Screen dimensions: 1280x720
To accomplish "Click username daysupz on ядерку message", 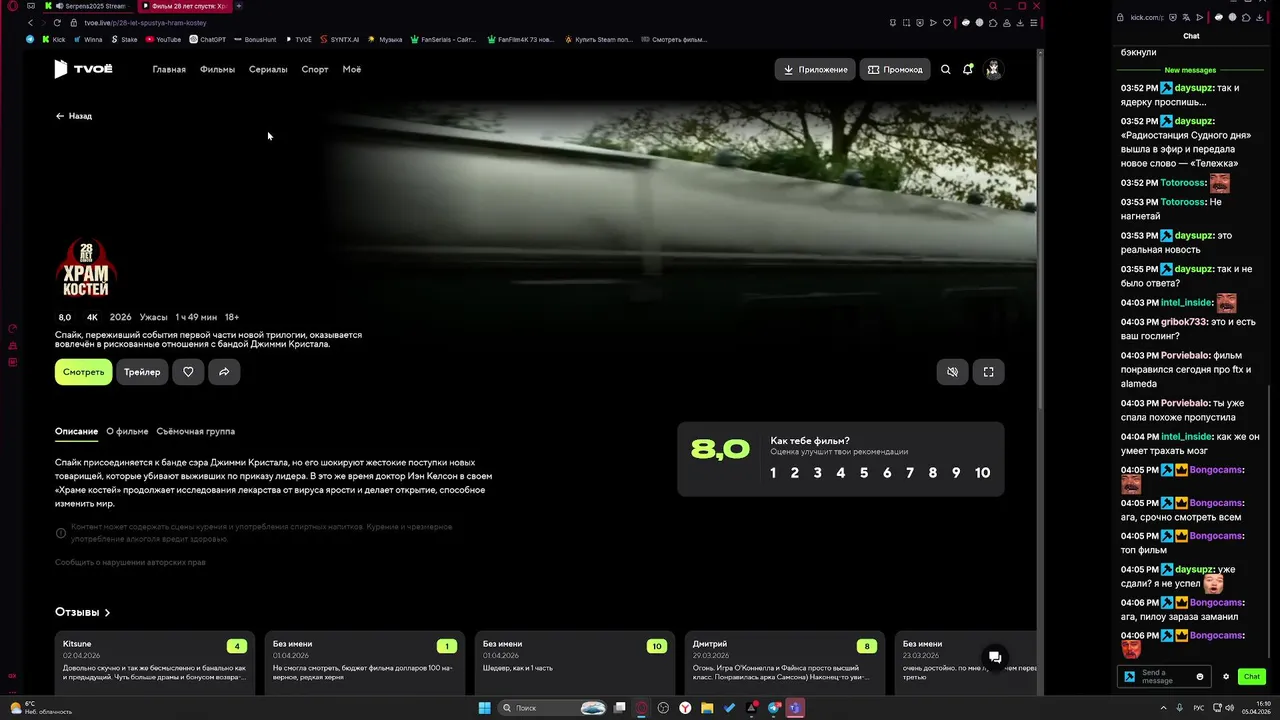I will click(x=1192, y=88).
